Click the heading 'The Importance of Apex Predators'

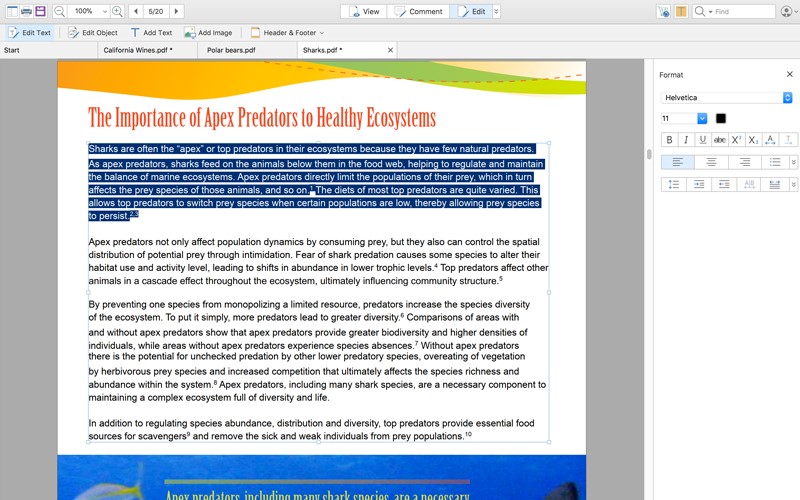(x=262, y=117)
